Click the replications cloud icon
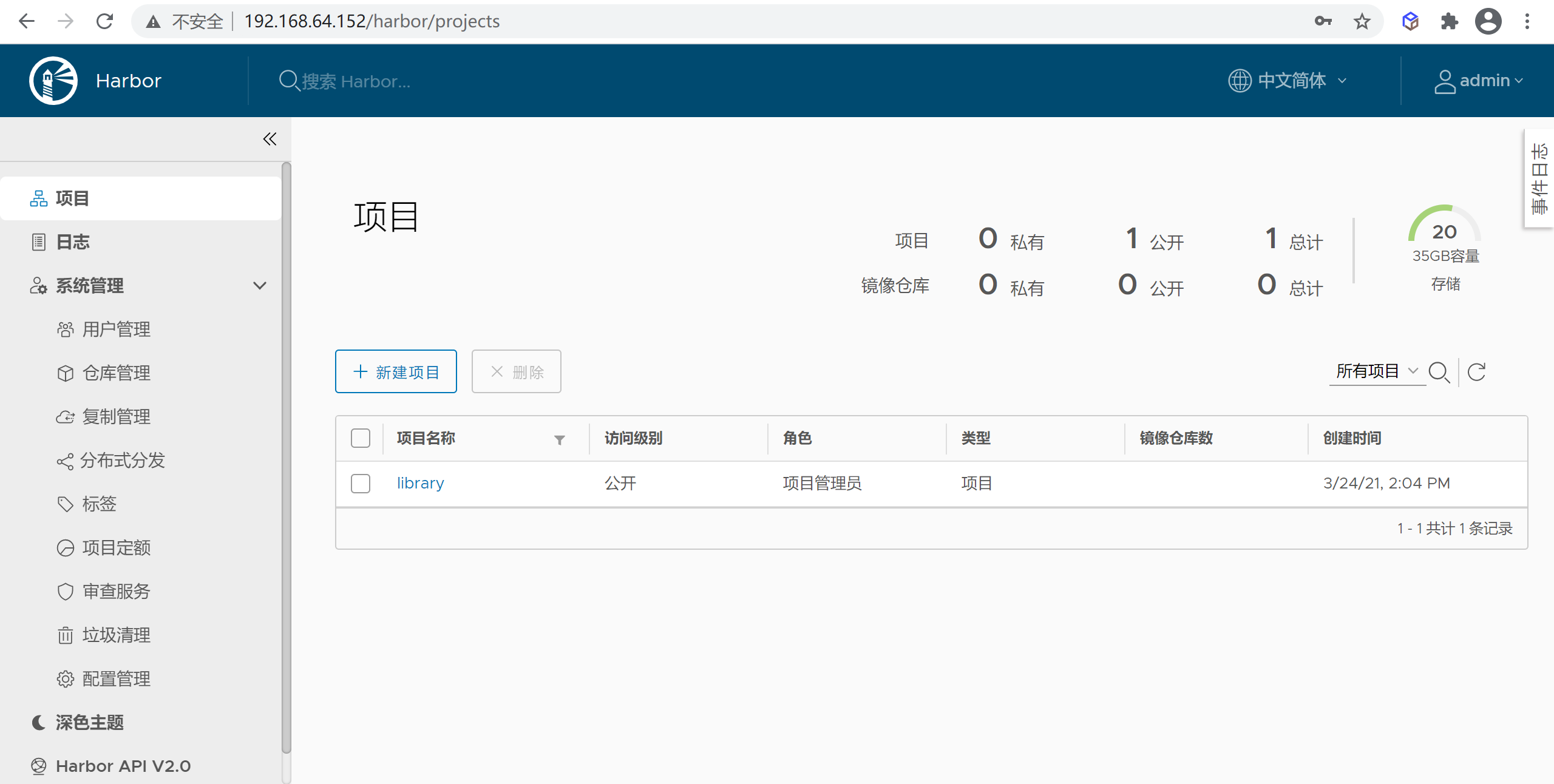Image resolution: width=1554 pixels, height=784 pixels. point(66,417)
